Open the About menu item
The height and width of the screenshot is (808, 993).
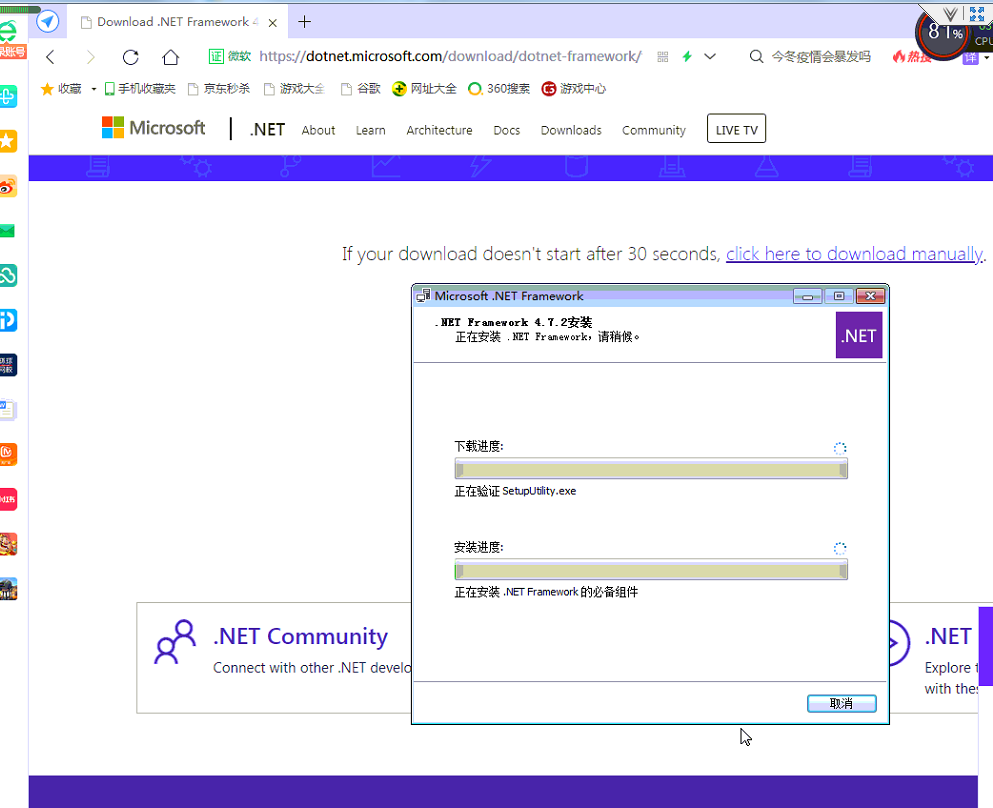point(318,130)
